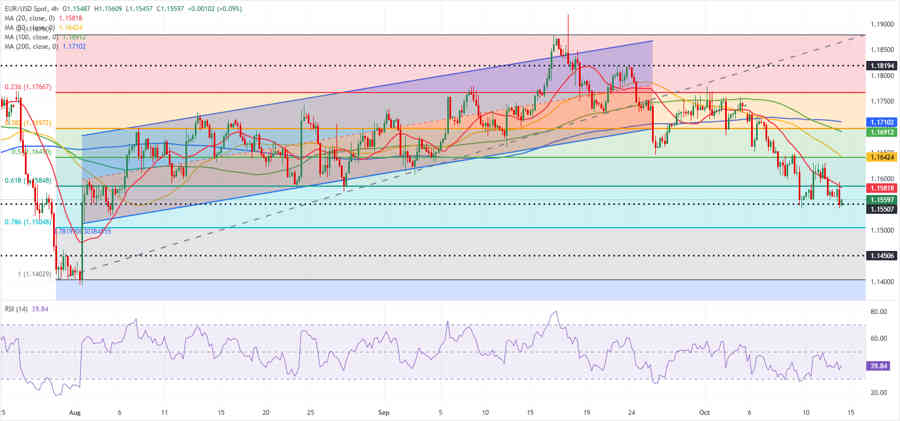
Task: Click the Oct label on time axis
Action: click(x=703, y=411)
